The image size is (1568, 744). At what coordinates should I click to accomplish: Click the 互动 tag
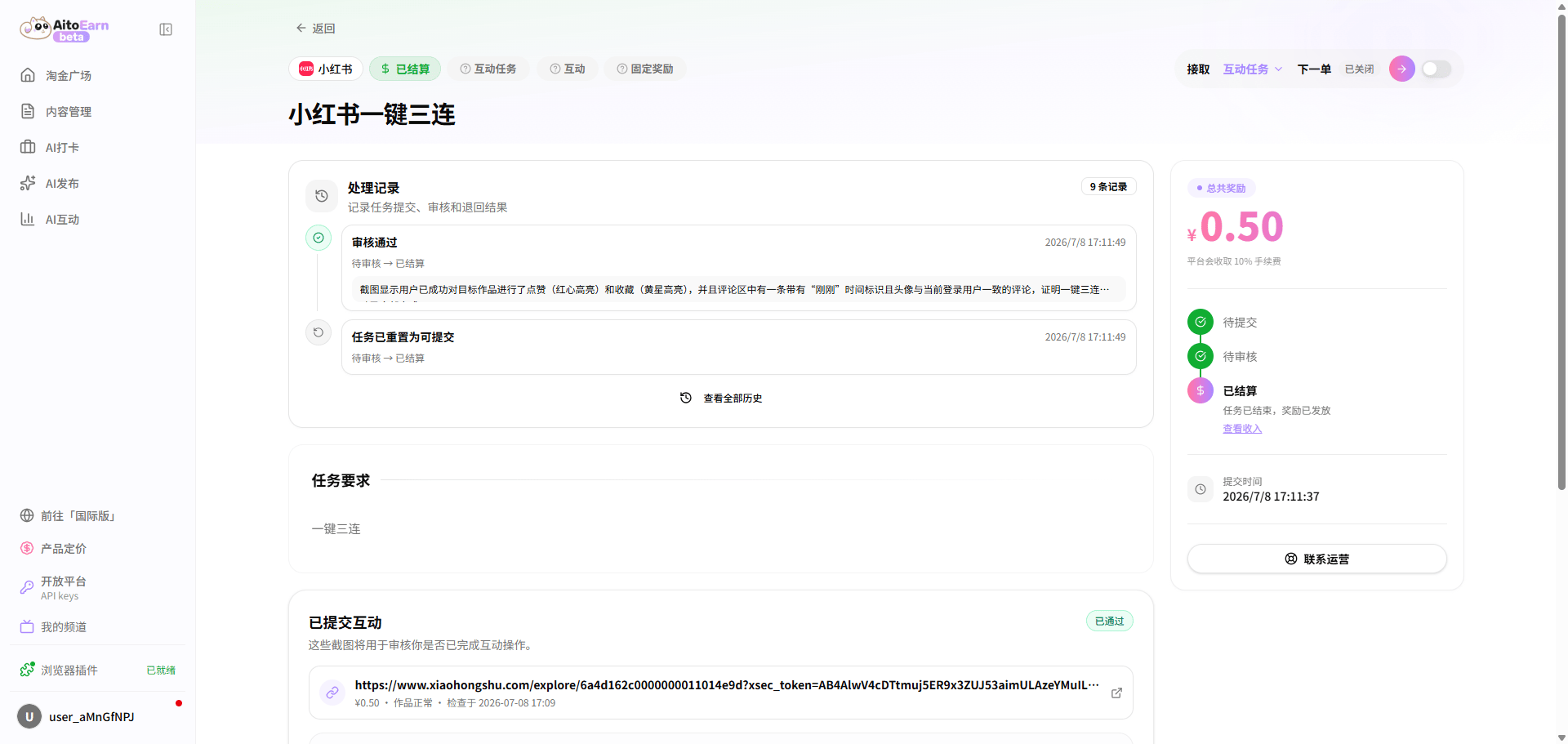click(568, 69)
